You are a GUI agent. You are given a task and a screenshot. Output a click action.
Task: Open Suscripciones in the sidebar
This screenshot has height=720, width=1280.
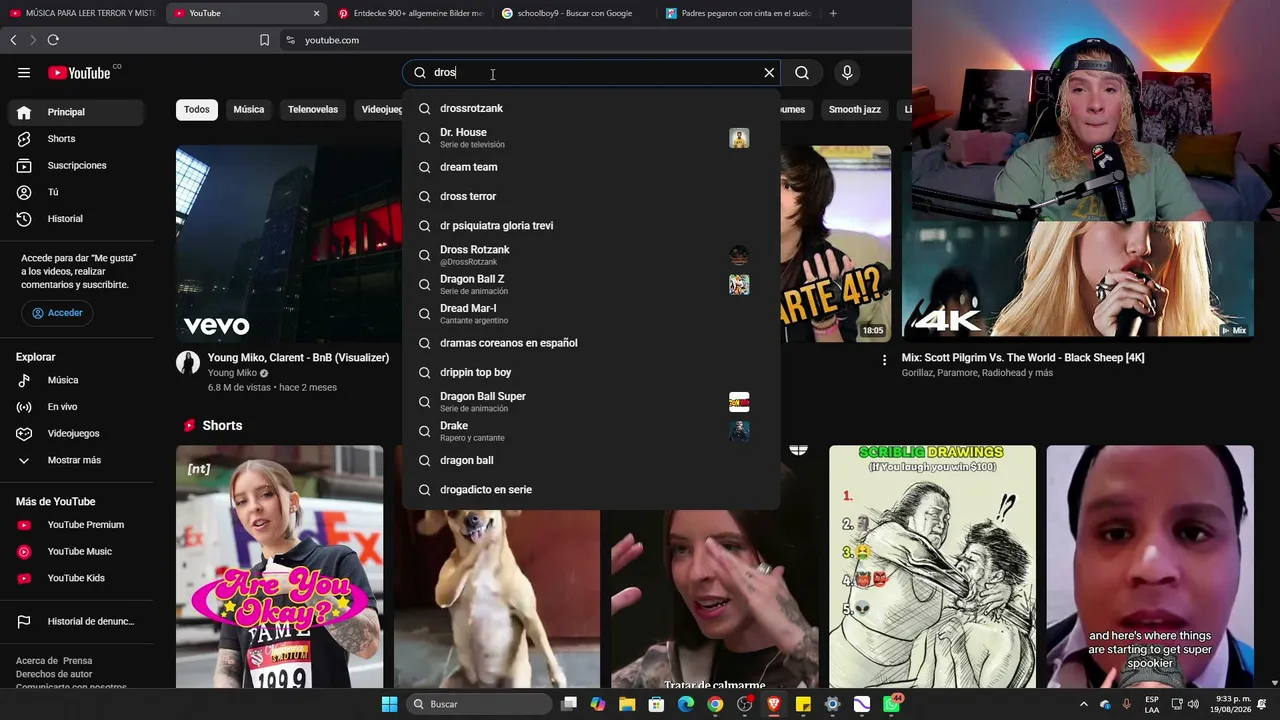pyautogui.click(x=78, y=165)
